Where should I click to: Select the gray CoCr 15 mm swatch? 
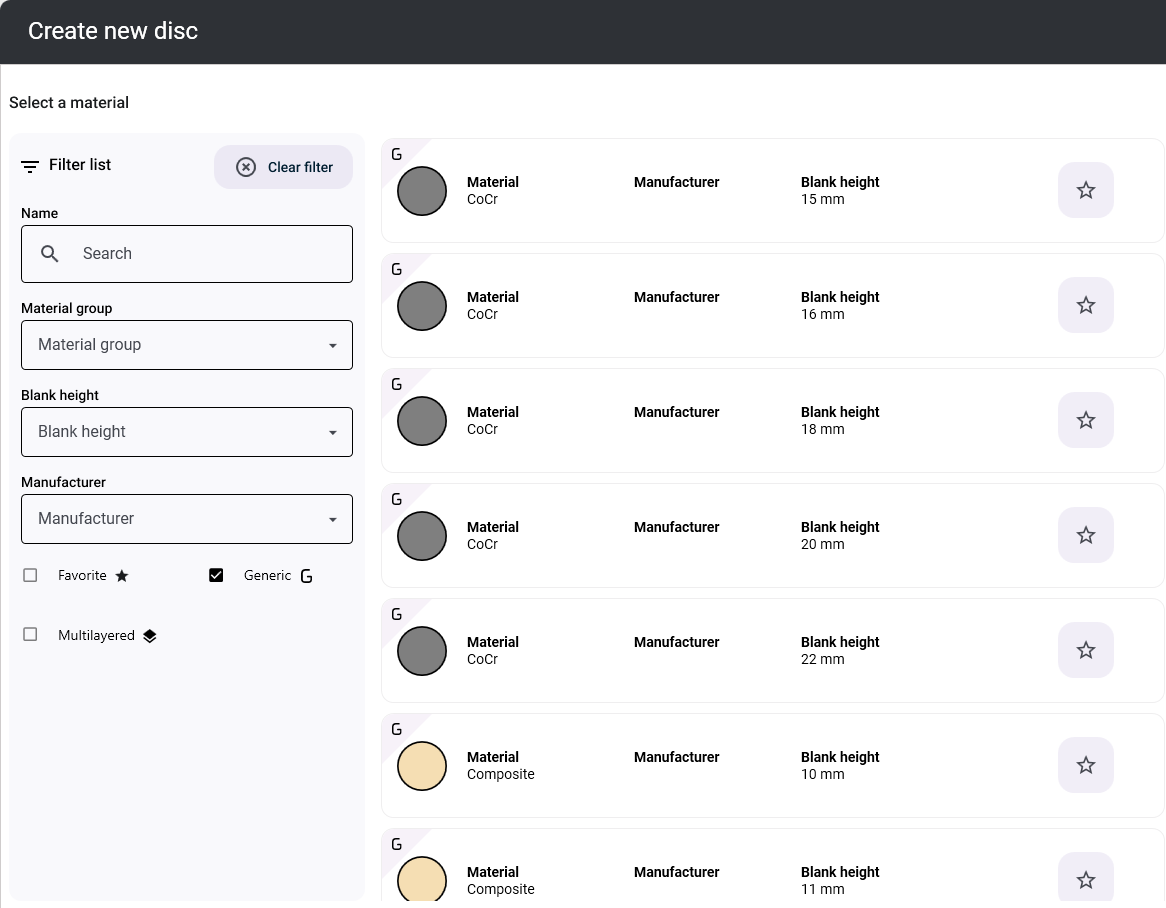click(x=422, y=191)
